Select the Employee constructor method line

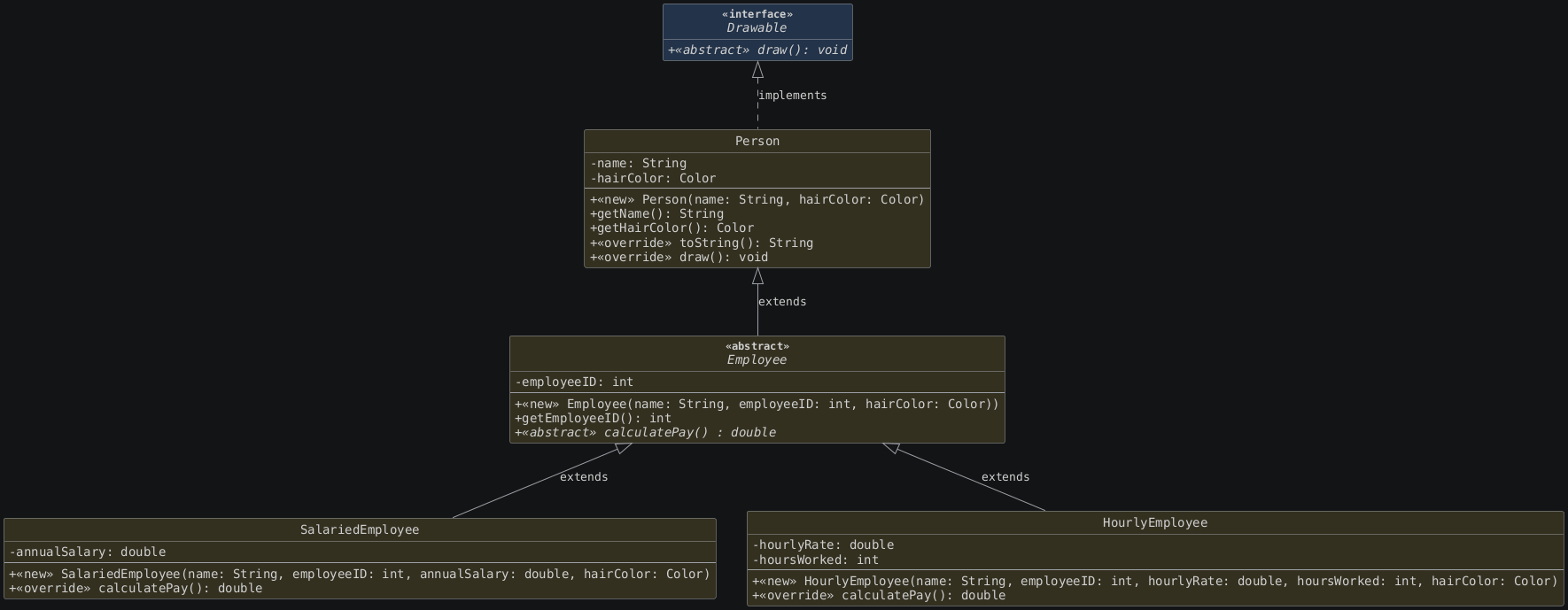tap(757, 404)
